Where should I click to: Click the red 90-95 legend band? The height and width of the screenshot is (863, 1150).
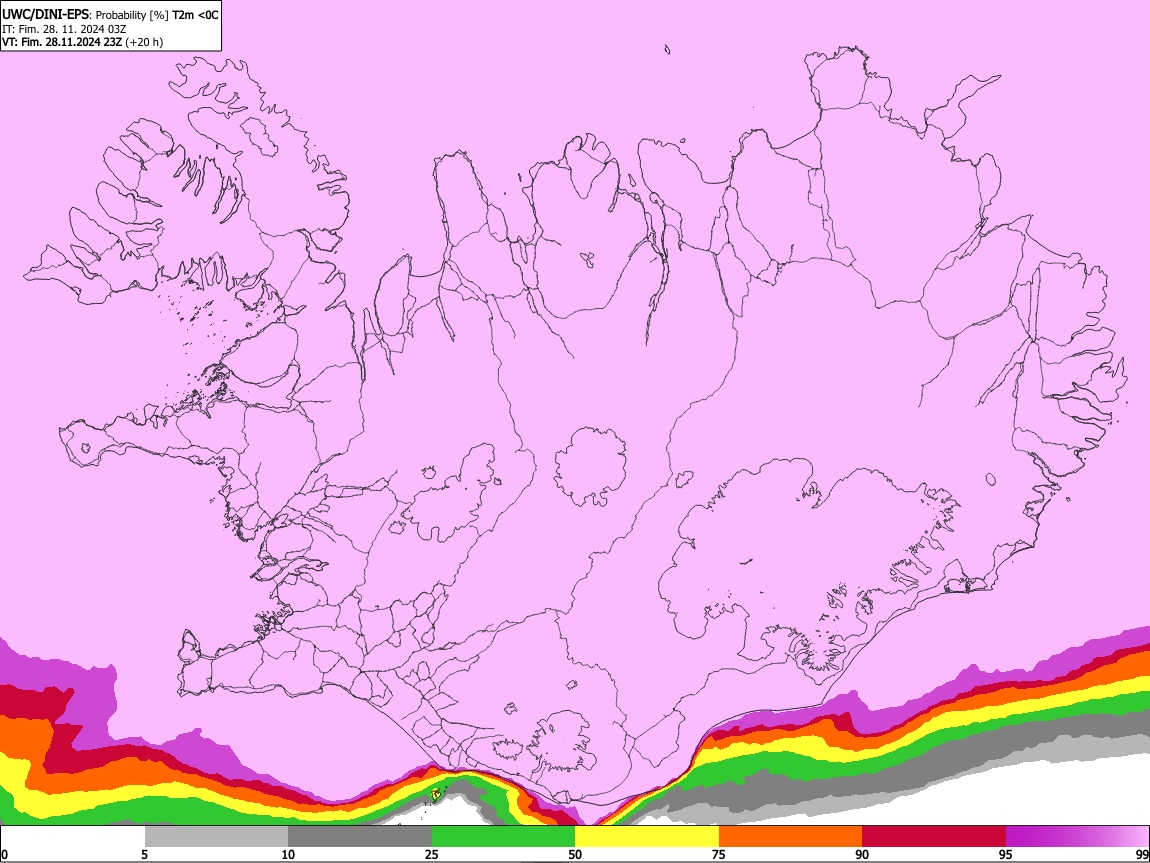[934, 836]
